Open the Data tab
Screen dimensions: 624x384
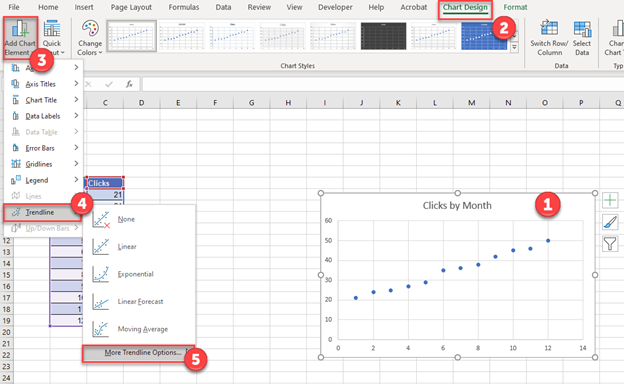click(x=223, y=7)
